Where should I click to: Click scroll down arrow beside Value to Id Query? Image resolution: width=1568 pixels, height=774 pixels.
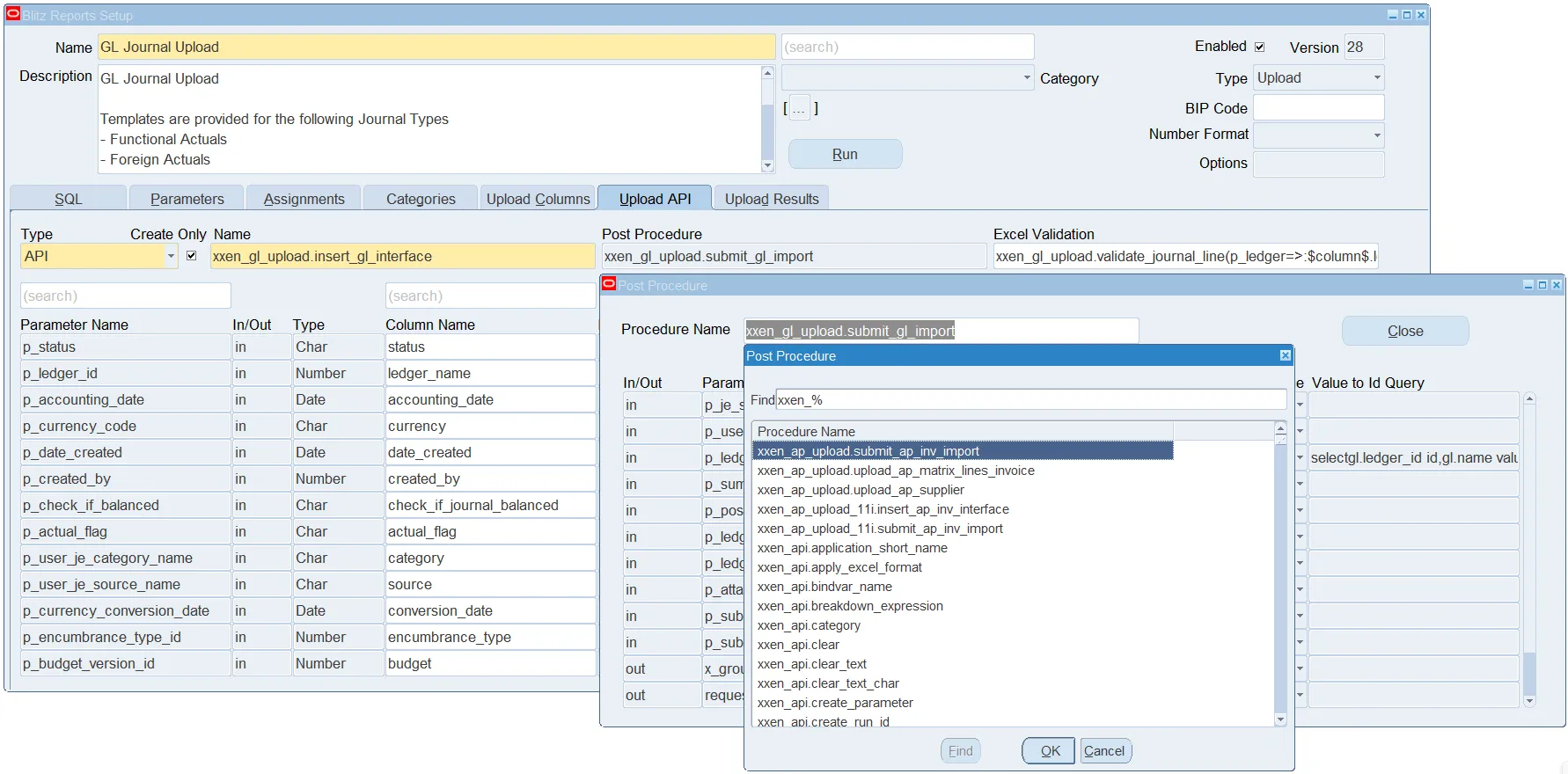click(1529, 701)
